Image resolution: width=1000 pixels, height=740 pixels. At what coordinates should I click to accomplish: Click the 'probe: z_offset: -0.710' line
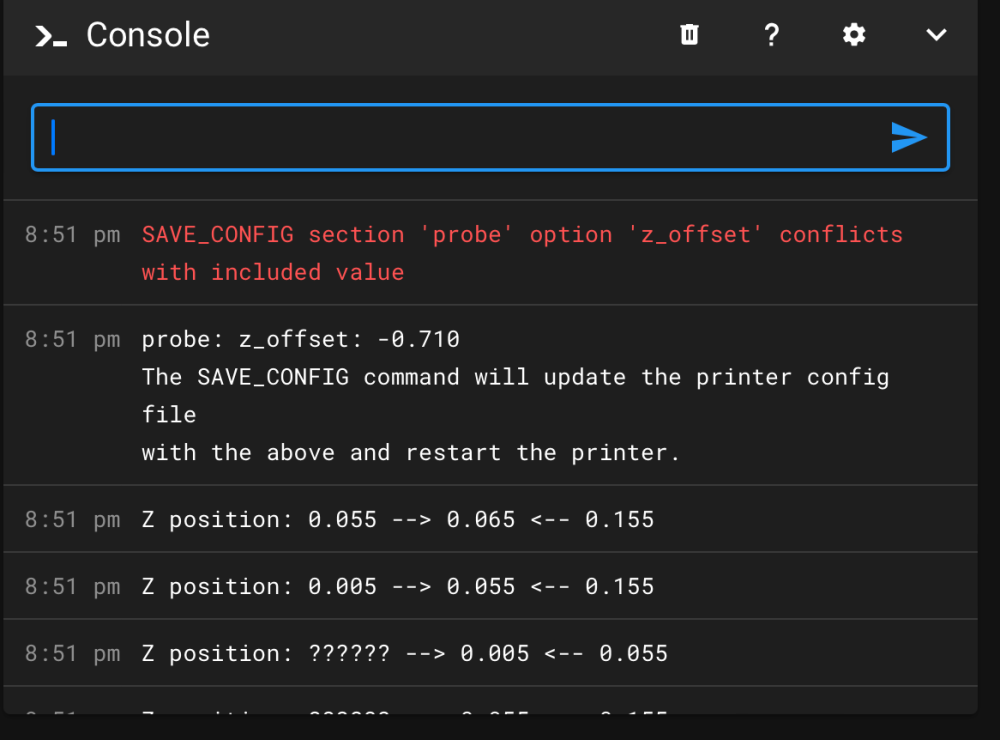(x=300, y=340)
